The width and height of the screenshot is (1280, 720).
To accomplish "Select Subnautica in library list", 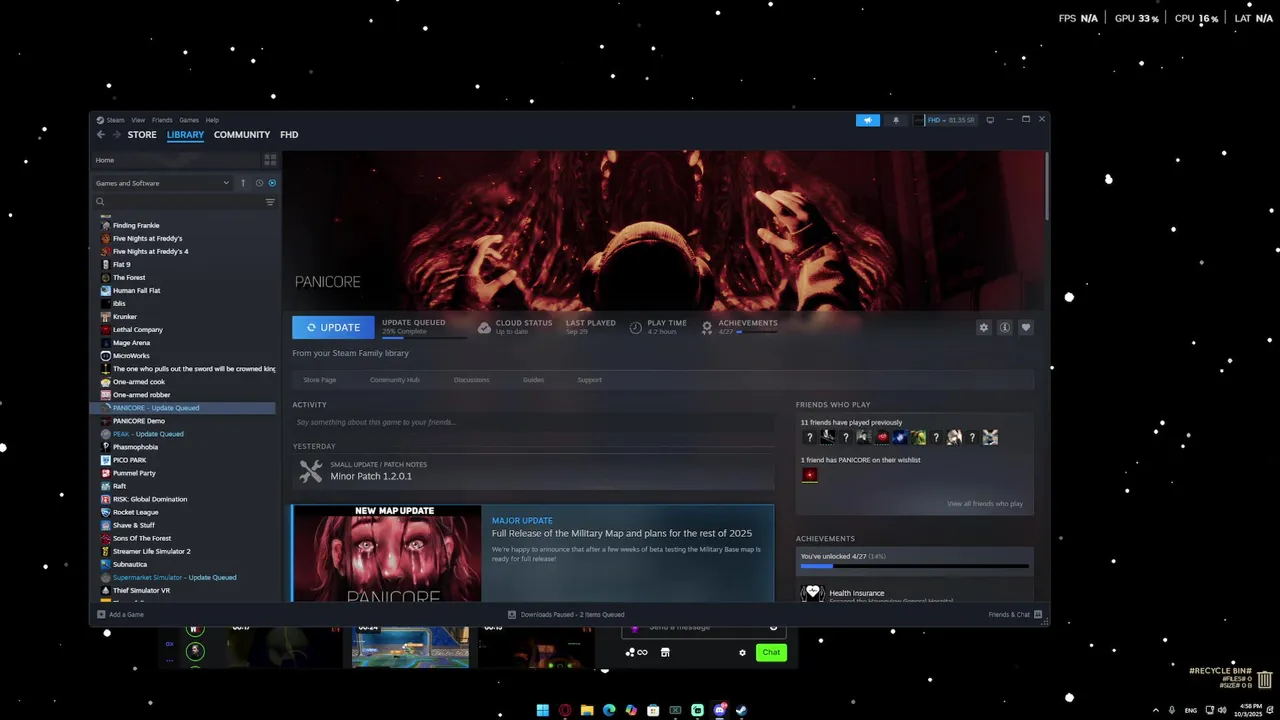I will pos(130,564).
